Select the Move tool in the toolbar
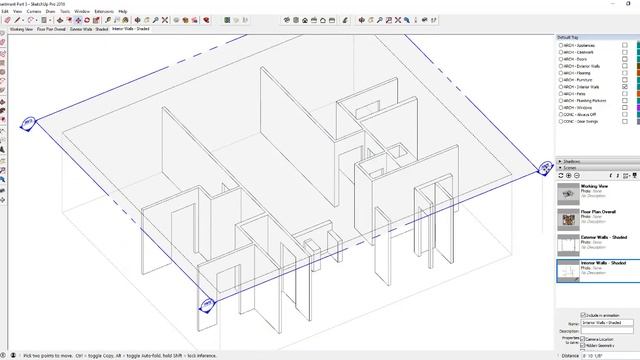Image resolution: width=640 pixels, height=360 pixels. tap(78, 20)
